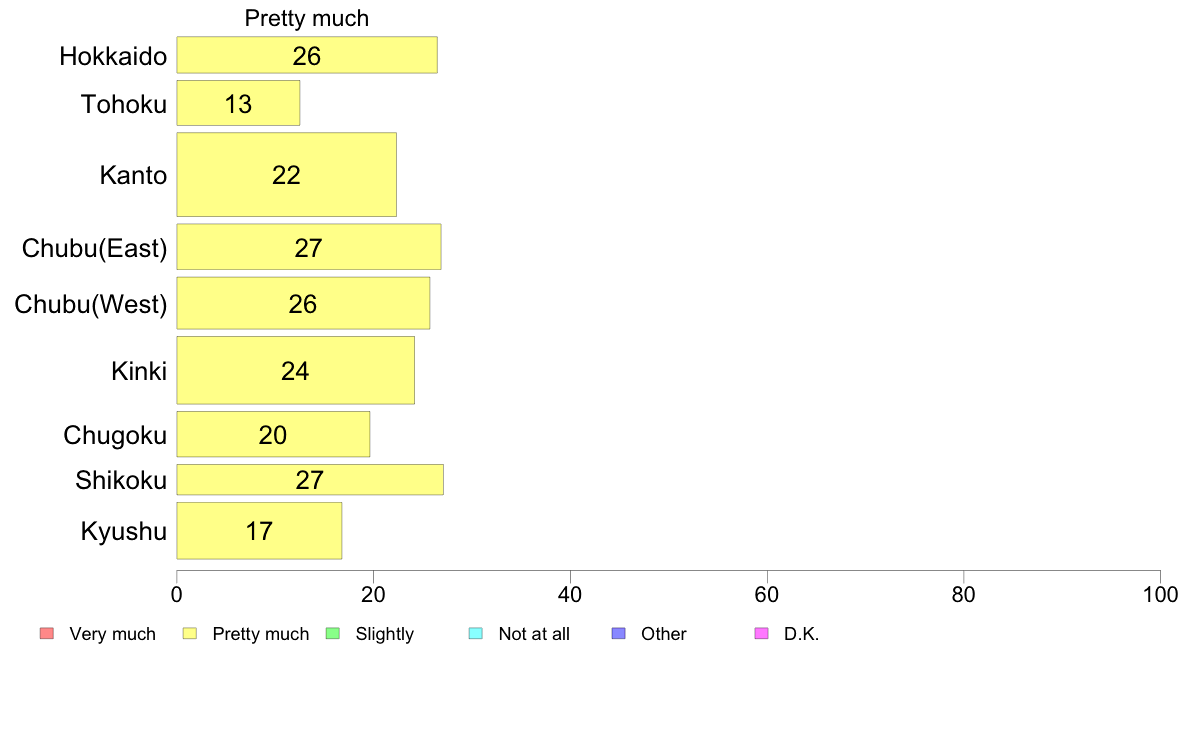Select the Shikoku bar showing 27

click(x=310, y=480)
